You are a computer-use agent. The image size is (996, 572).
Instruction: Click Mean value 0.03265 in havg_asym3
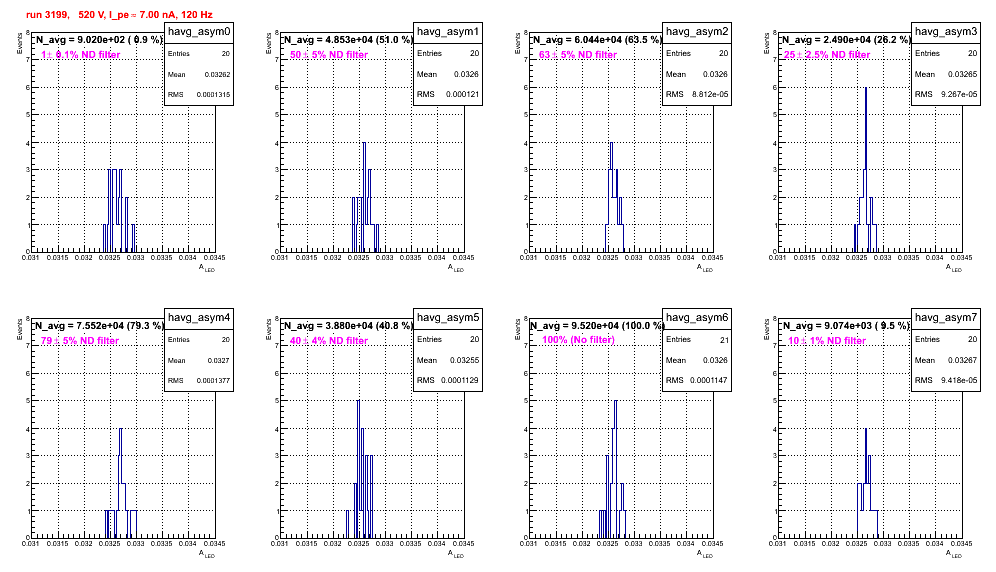[964, 74]
